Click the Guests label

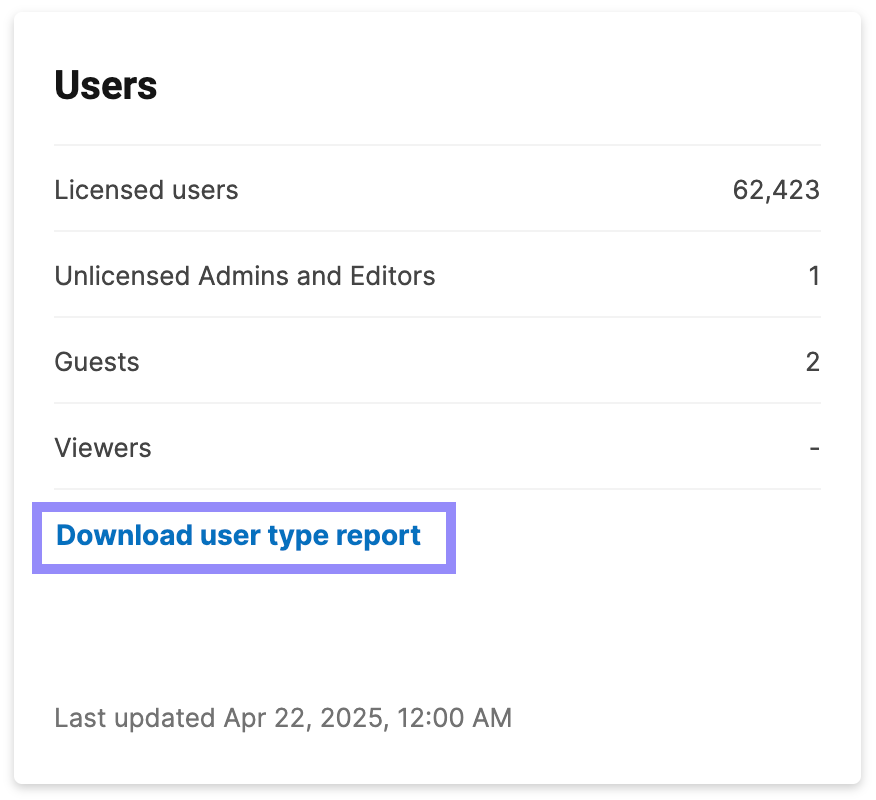(x=97, y=362)
